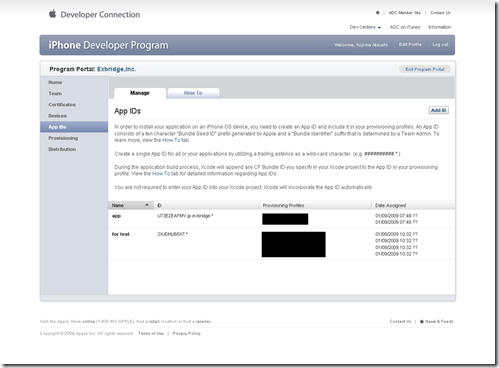Open the ADC Member Site link

(405, 13)
